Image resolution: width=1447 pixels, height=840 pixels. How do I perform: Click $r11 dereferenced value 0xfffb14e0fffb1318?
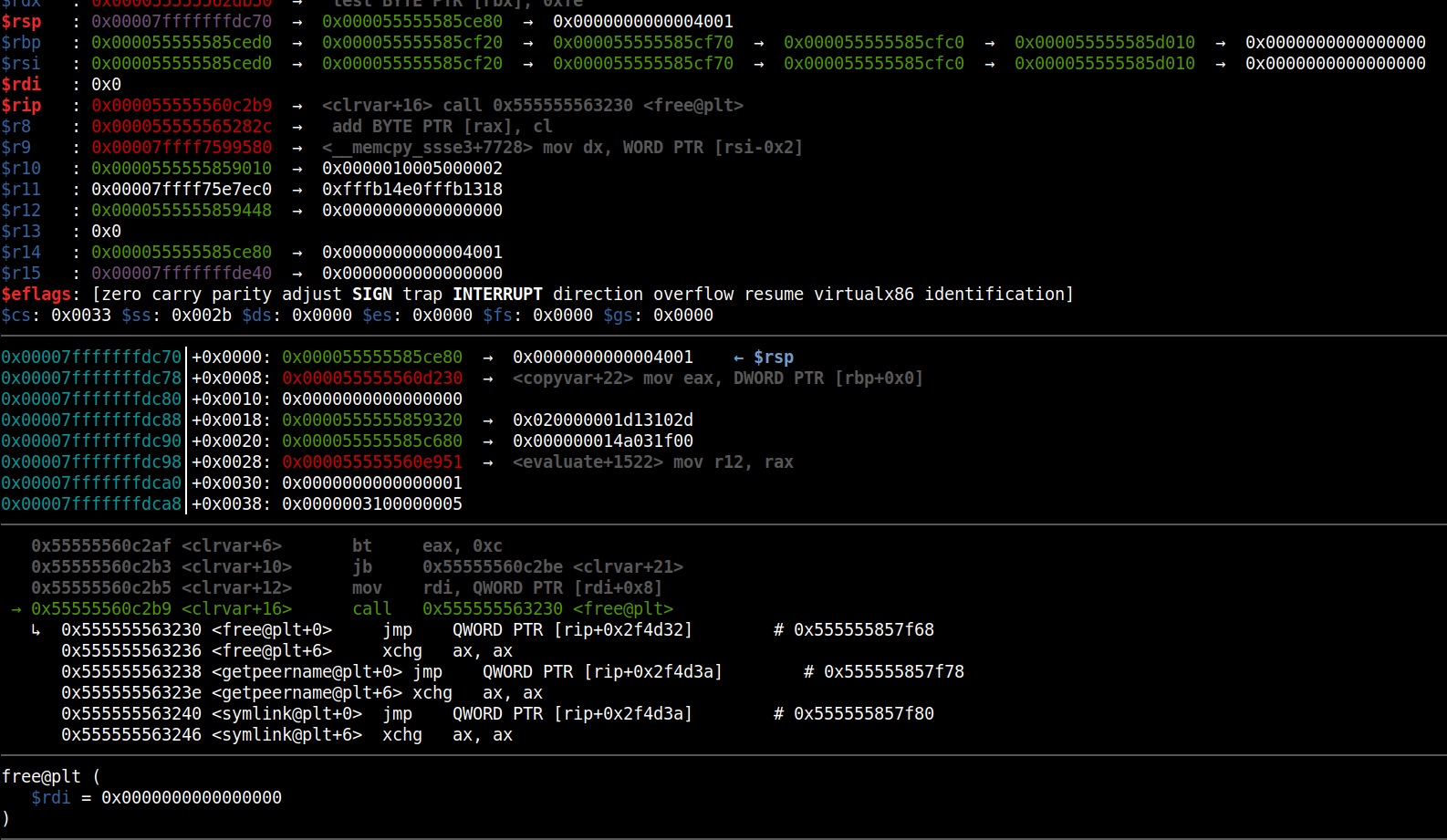[412, 189]
